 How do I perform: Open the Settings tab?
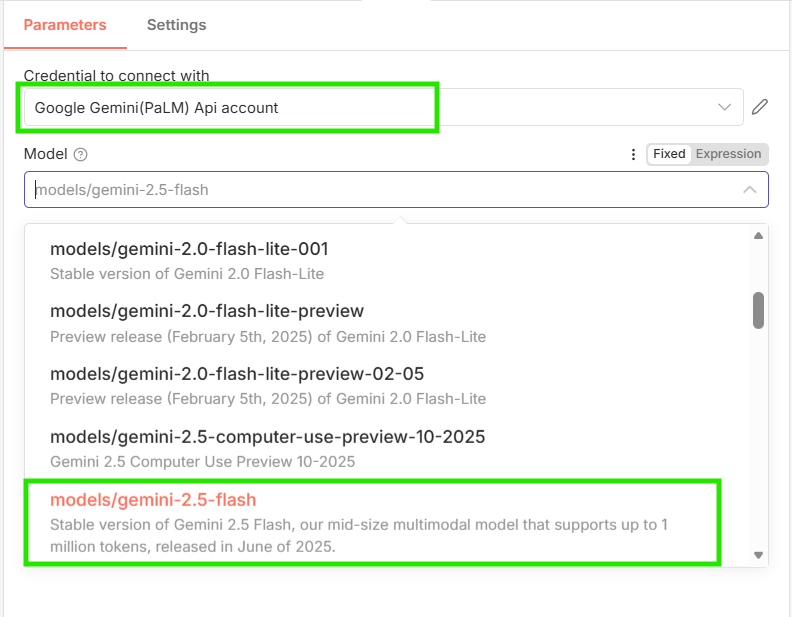point(176,25)
